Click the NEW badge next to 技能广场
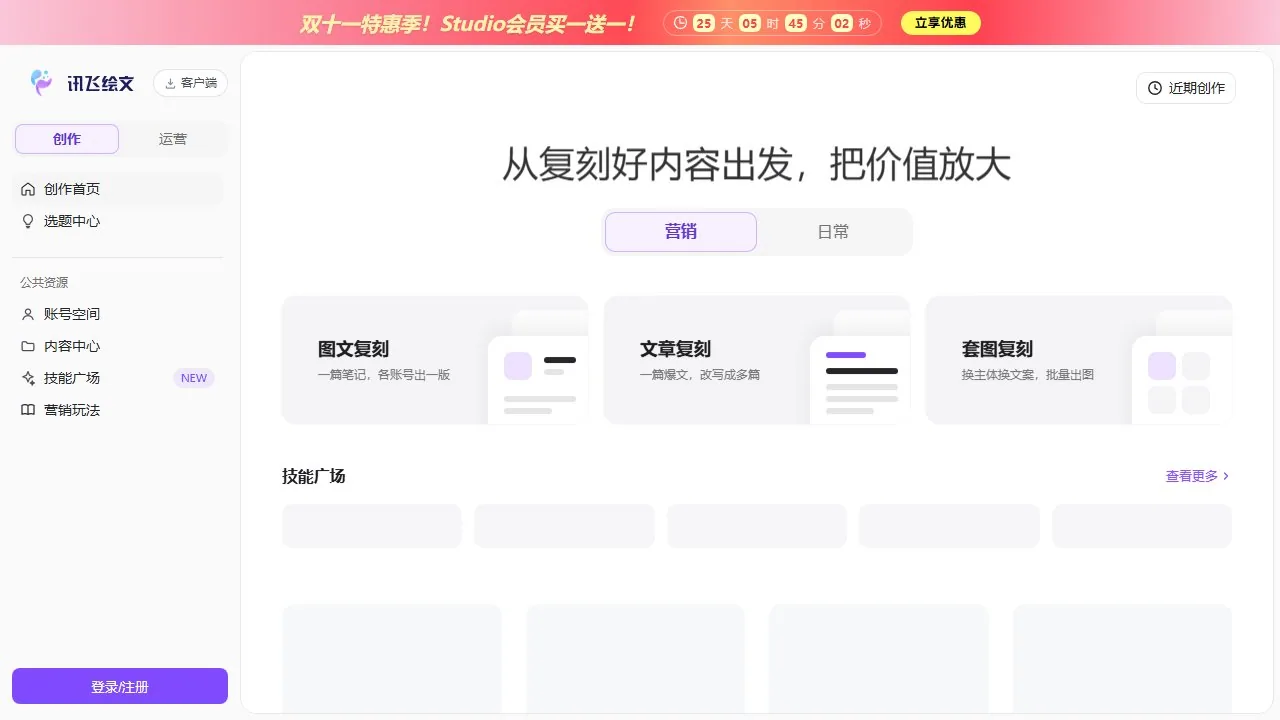This screenshot has width=1280, height=720. pyautogui.click(x=194, y=378)
